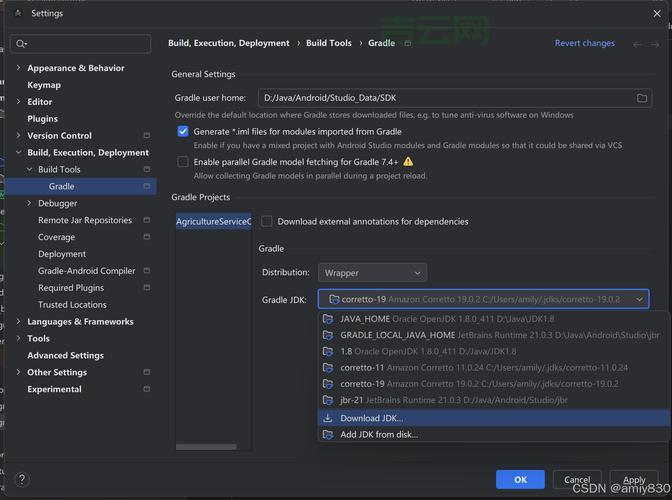Open the Distribution Wrapper dropdown
This screenshot has width=672, height=500.
point(372,273)
